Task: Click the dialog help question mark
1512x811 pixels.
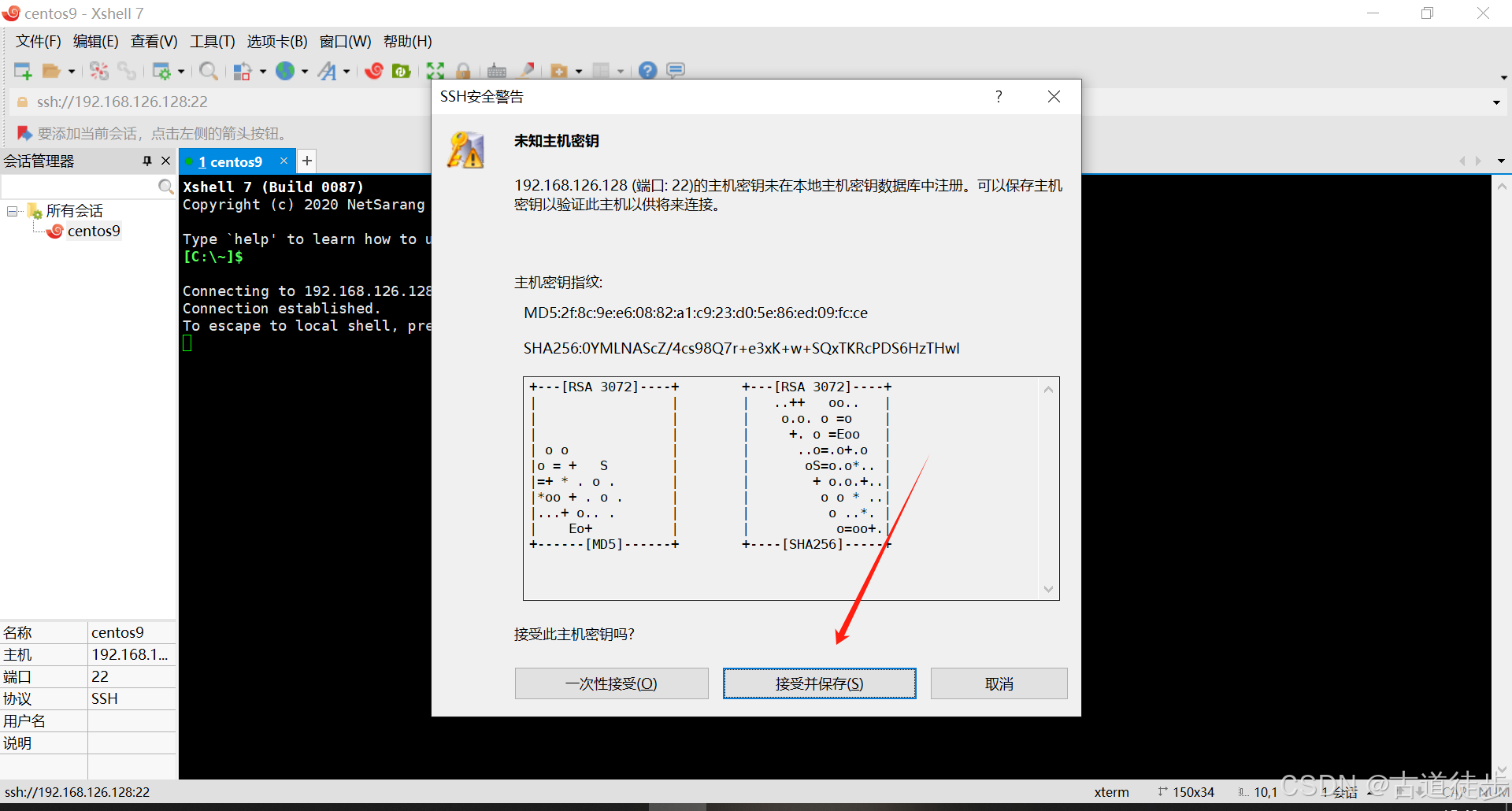Action: click(x=999, y=97)
